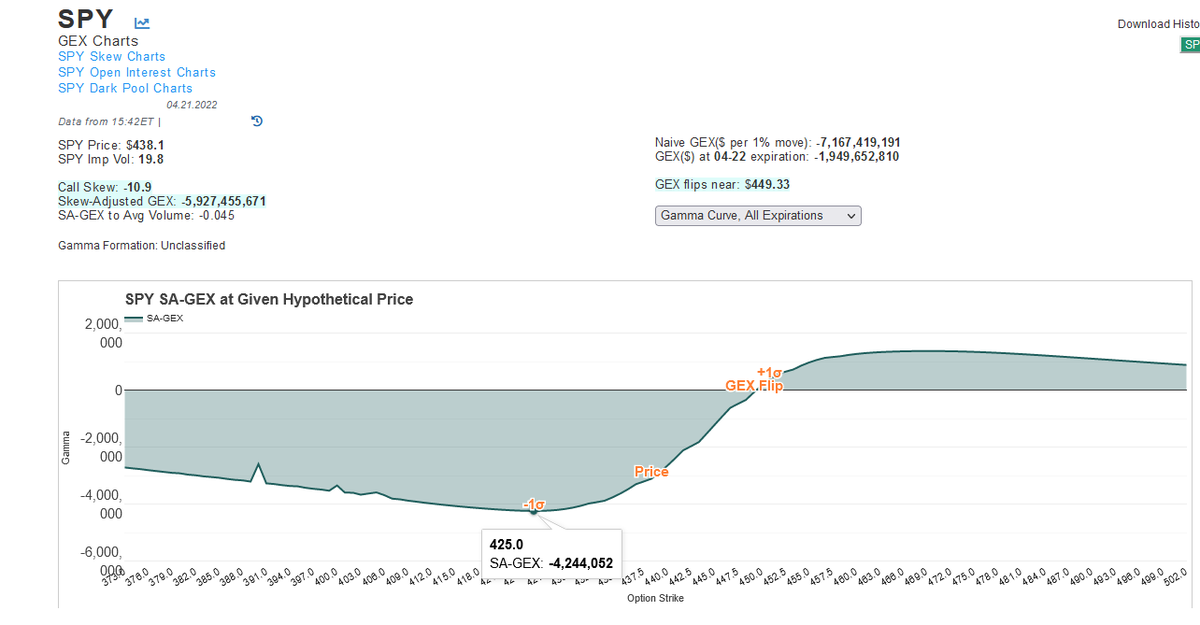Click the chart title SPY SA-GEX at Given Hypothetical Price
This screenshot has height=625, width=1200.
269,299
